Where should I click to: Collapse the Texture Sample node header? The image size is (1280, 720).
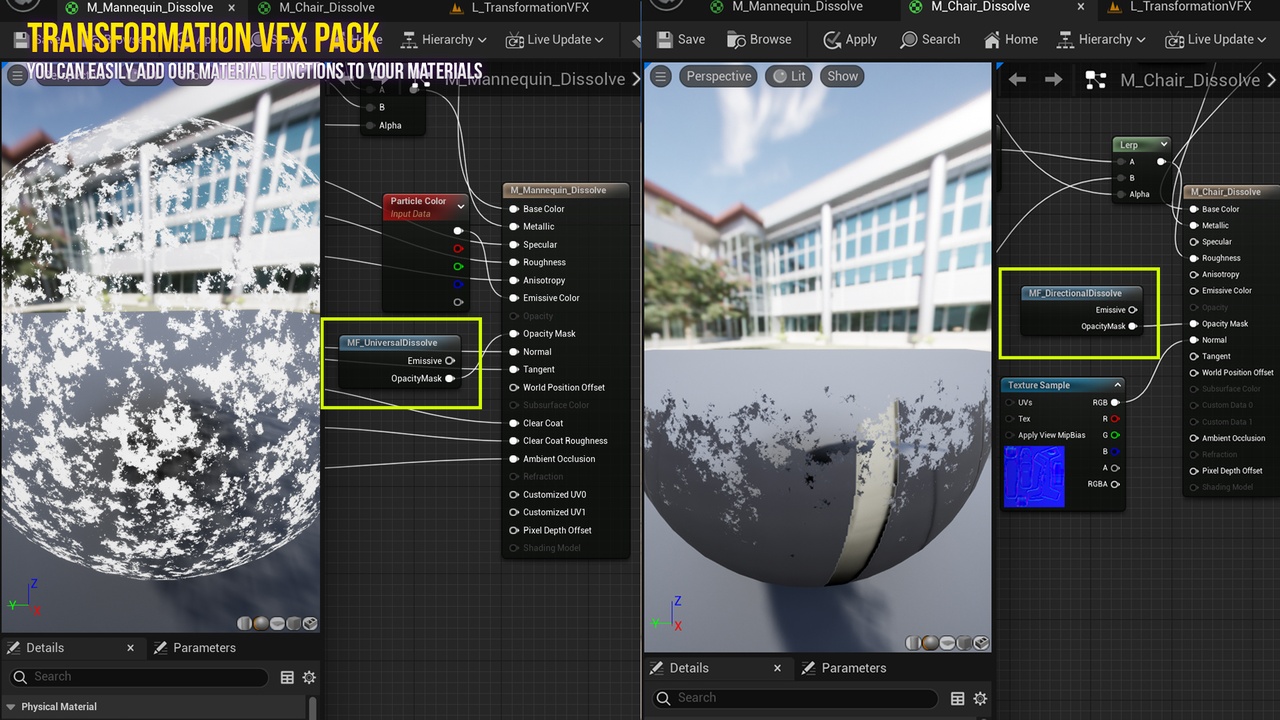(1118, 385)
